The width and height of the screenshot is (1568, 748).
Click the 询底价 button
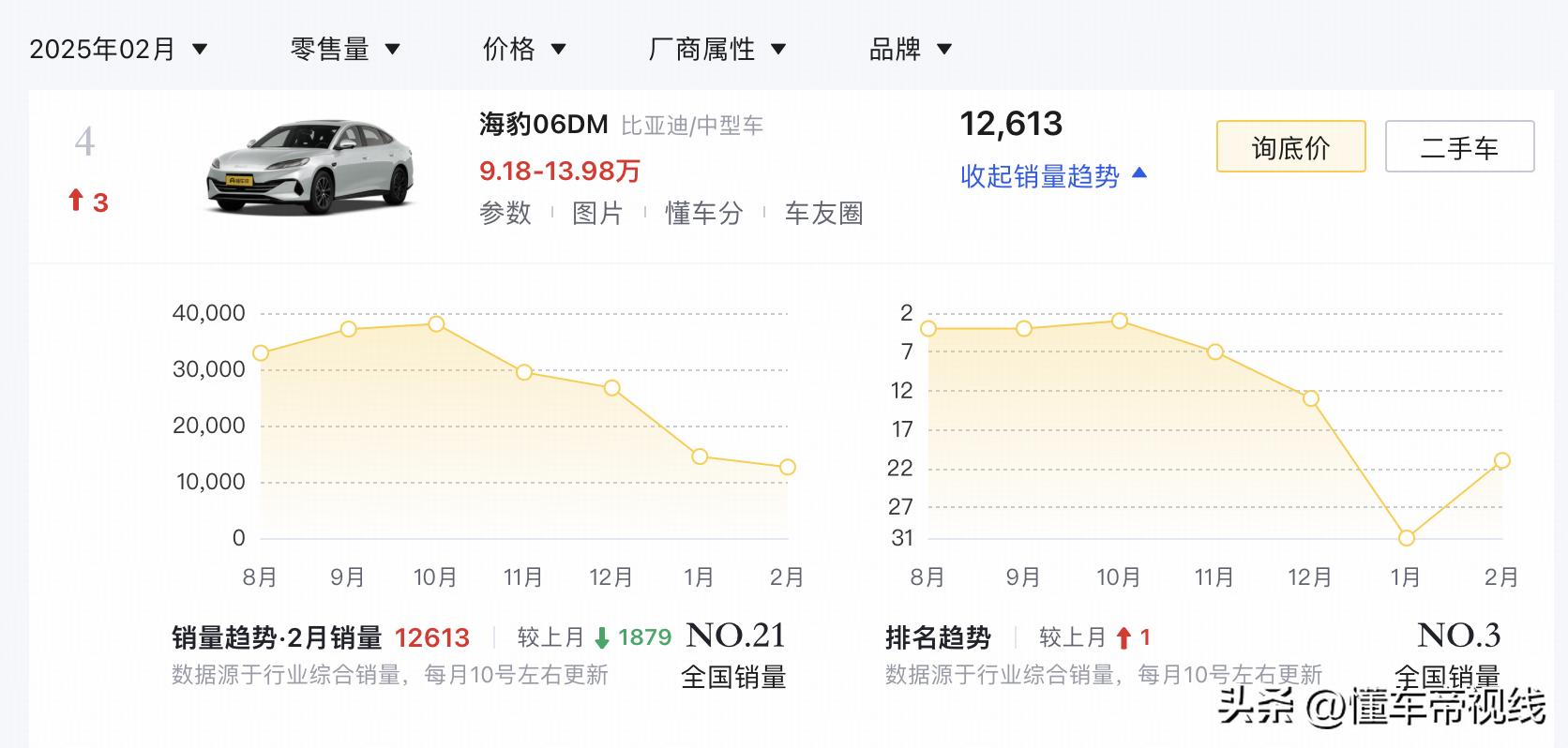1290,147
